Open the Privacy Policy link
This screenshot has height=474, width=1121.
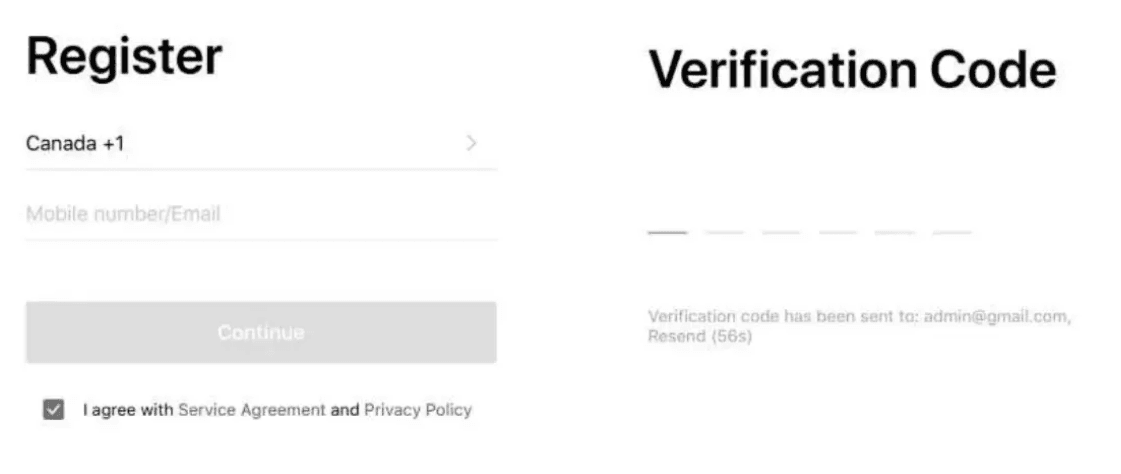[x=418, y=410]
